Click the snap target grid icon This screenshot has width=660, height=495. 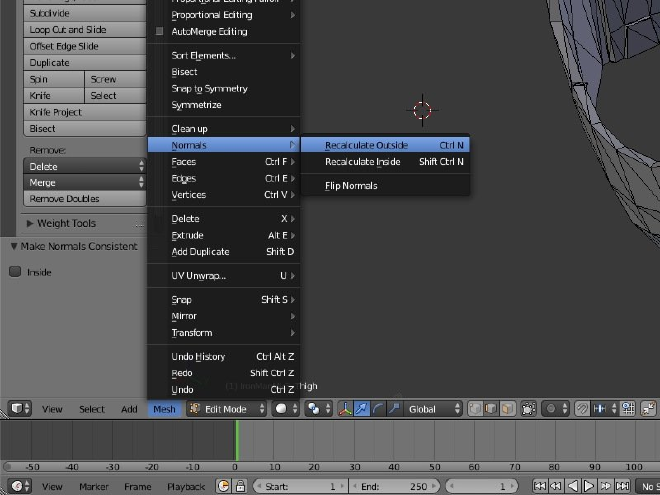pos(628,409)
